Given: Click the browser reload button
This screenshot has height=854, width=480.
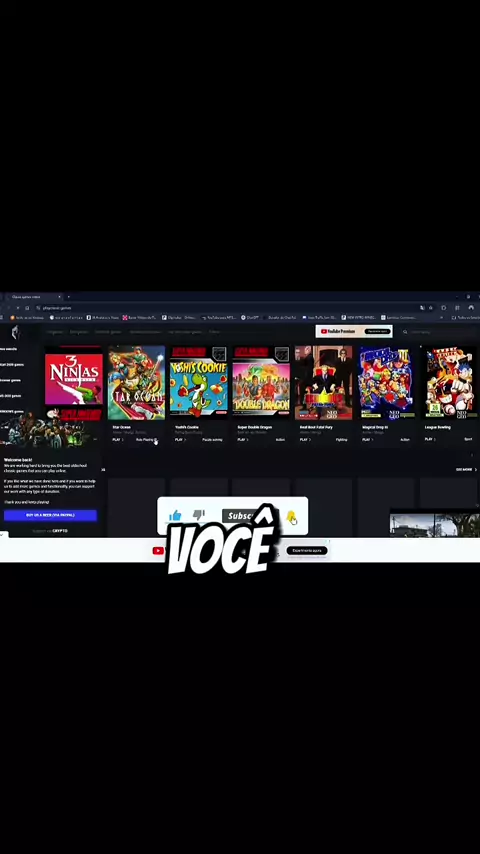Looking at the screenshot, I should [x=17, y=308].
